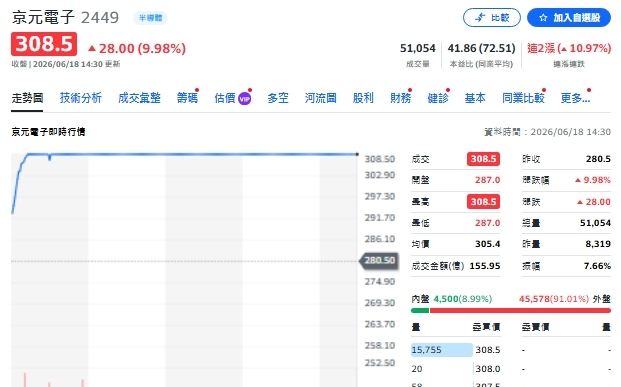Click the 漲跌幅 value 9.98%

(593, 180)
